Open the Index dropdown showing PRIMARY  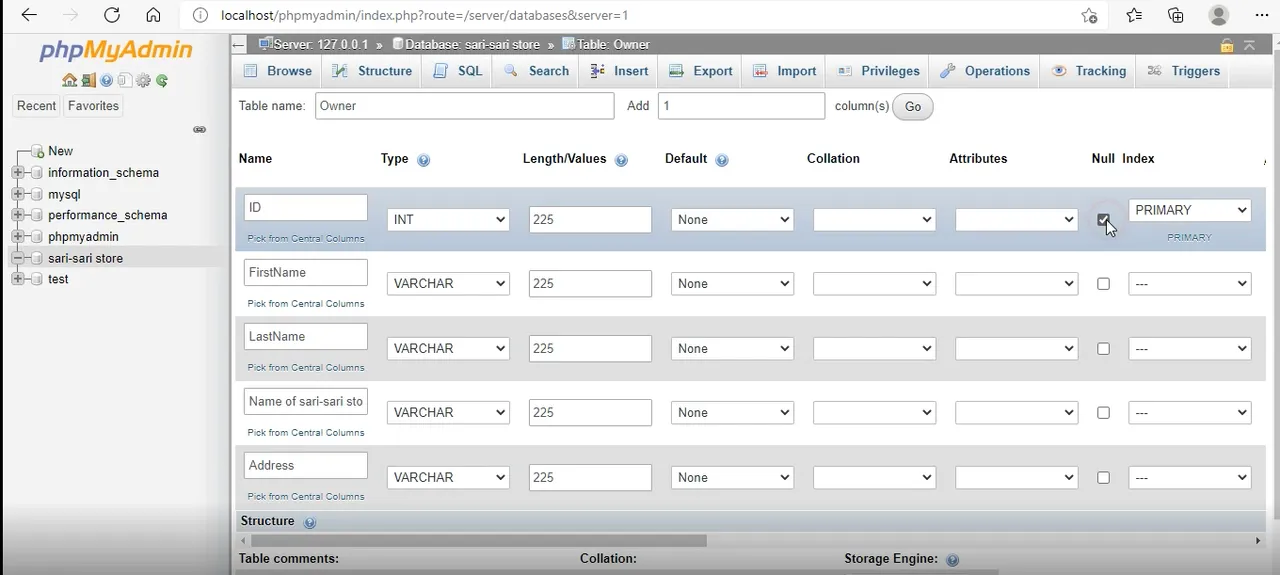[x=1190, y=210]
